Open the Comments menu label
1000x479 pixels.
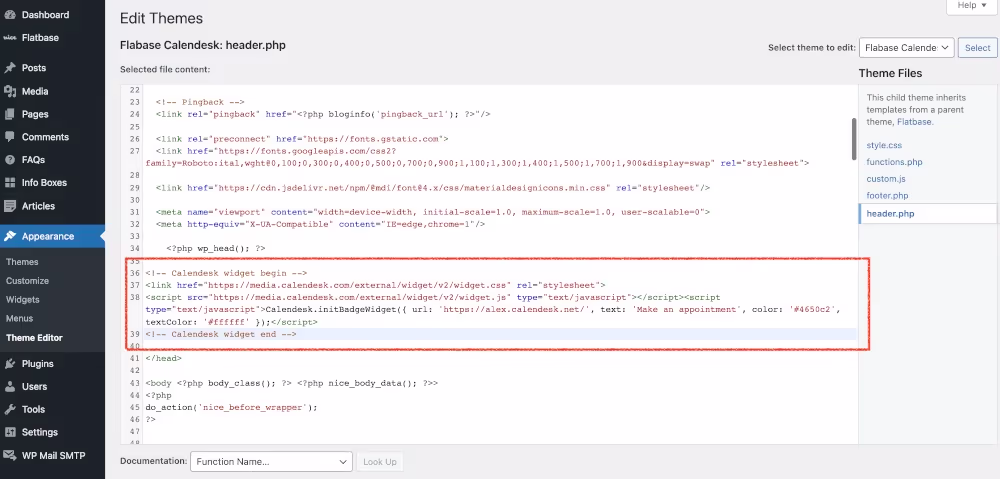pyautogui.click(x=45, y=137)
